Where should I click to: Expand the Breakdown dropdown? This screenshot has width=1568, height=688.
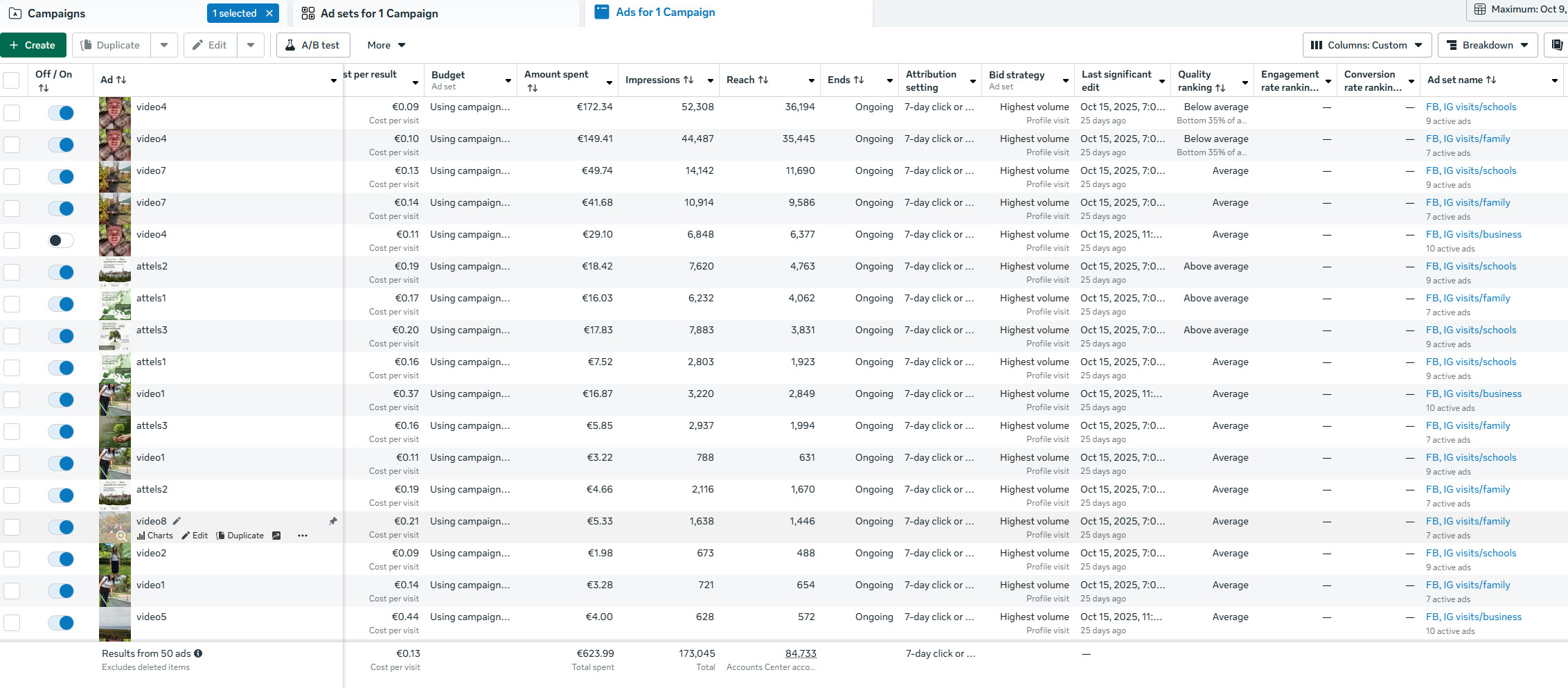(1488, 45)
